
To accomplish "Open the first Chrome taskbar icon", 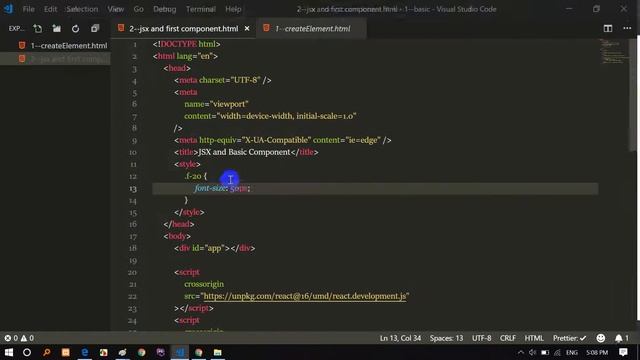I will coord(142,352).
